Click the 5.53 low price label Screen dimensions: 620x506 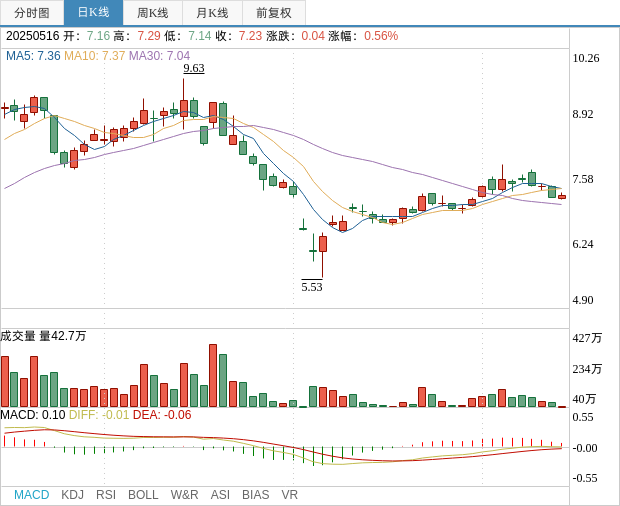pos(312,287)
